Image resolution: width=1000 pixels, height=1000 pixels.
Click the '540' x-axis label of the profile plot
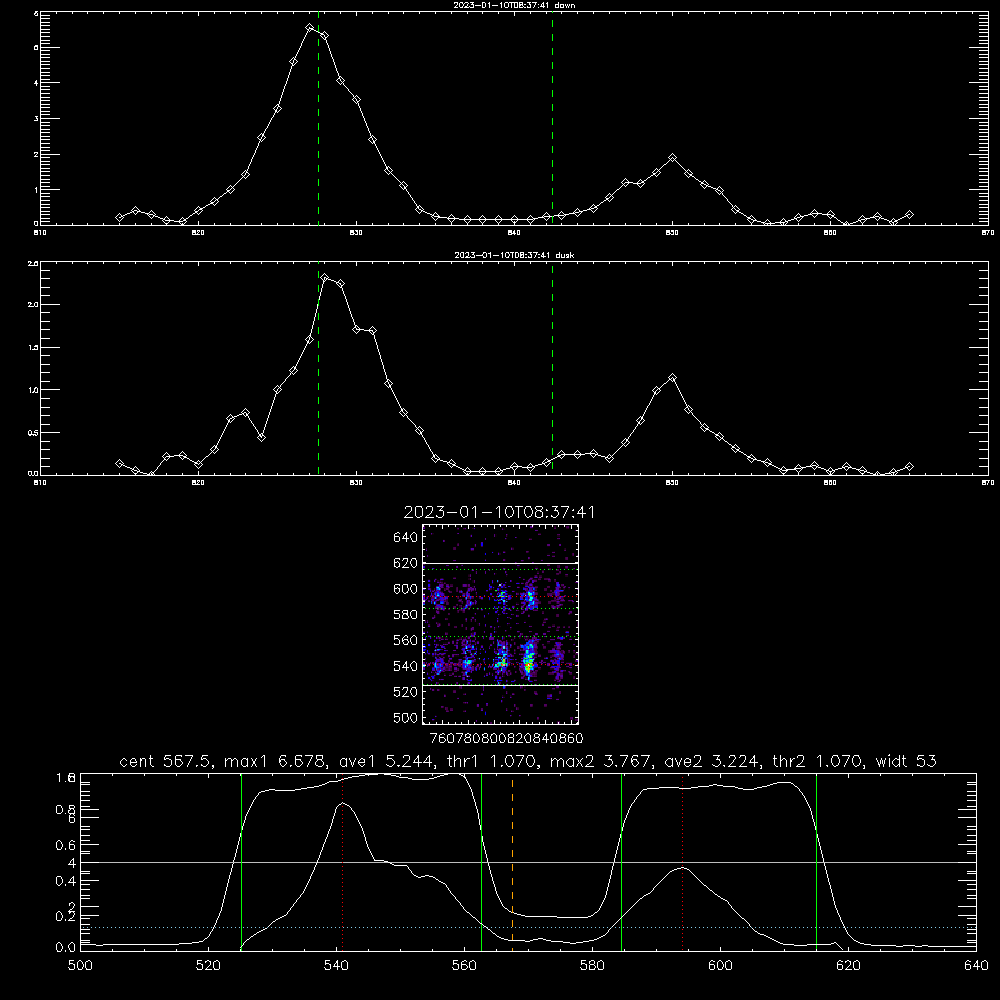(336, 966)
